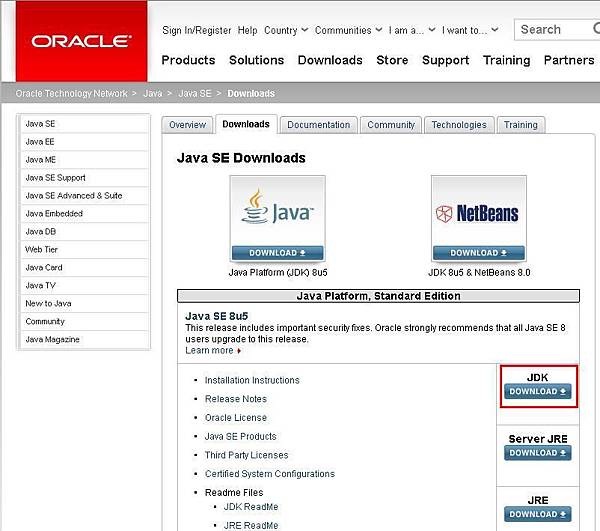Open the top navigation Training menu
This screenshot has width=600, height=531.
(x=506, y=60)
